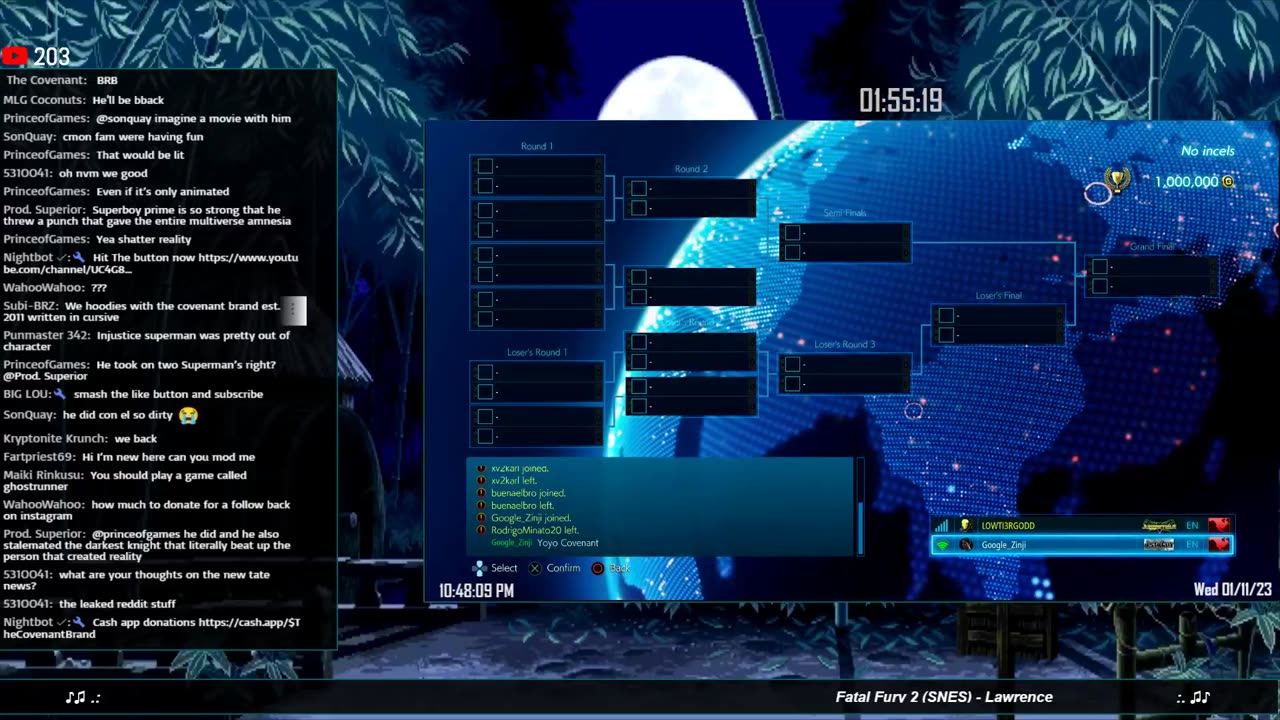This screenshot has height=720, width=1280.
Task: Click the red circle icon beside Back
Action: (598, 568)
